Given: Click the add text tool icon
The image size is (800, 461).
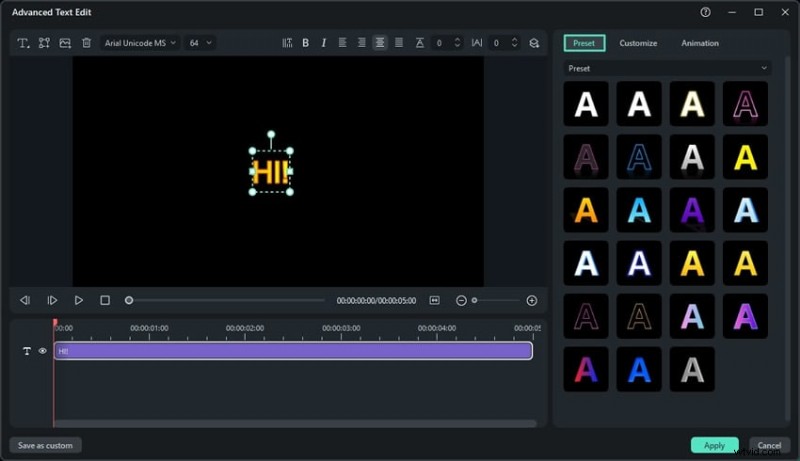Looking at the screenshot, I should [22, 43].
